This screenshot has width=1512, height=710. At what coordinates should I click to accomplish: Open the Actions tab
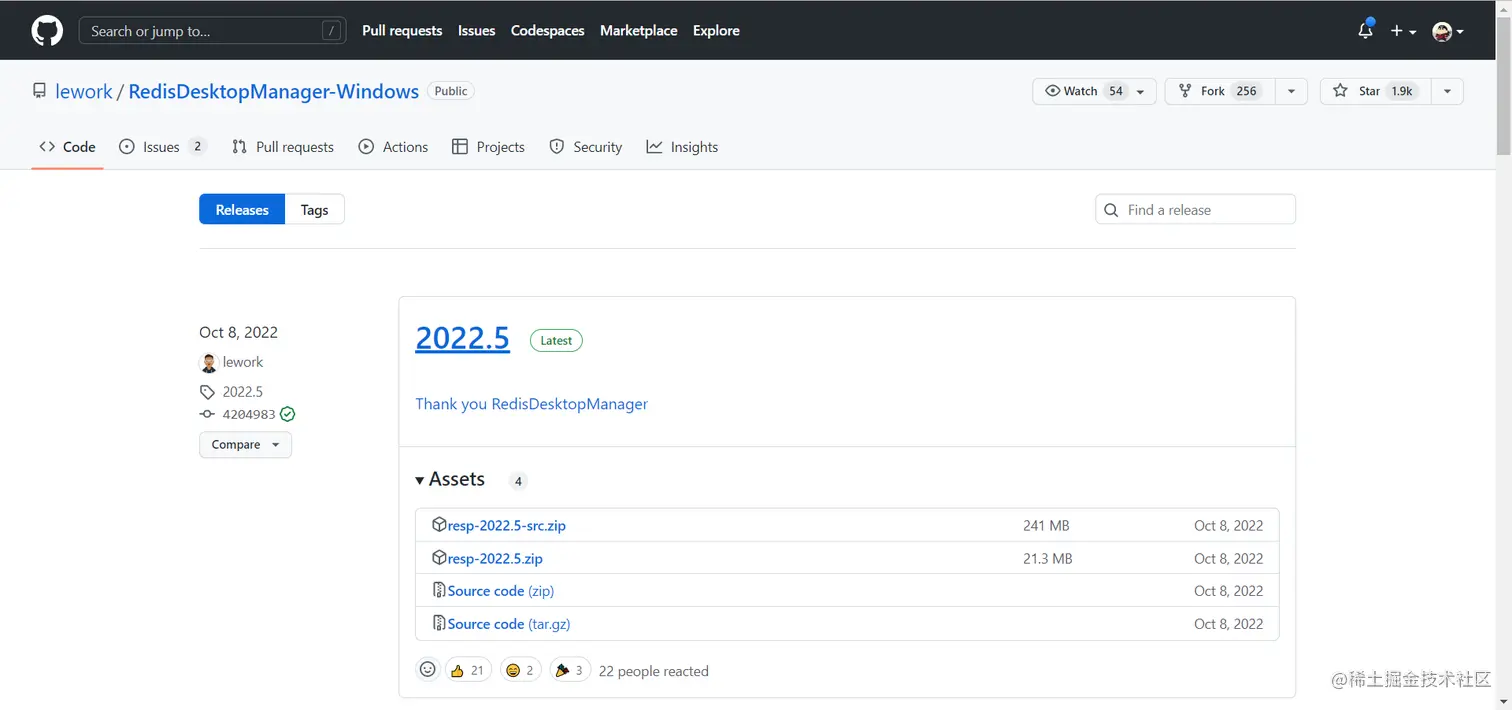coord(393,147)
